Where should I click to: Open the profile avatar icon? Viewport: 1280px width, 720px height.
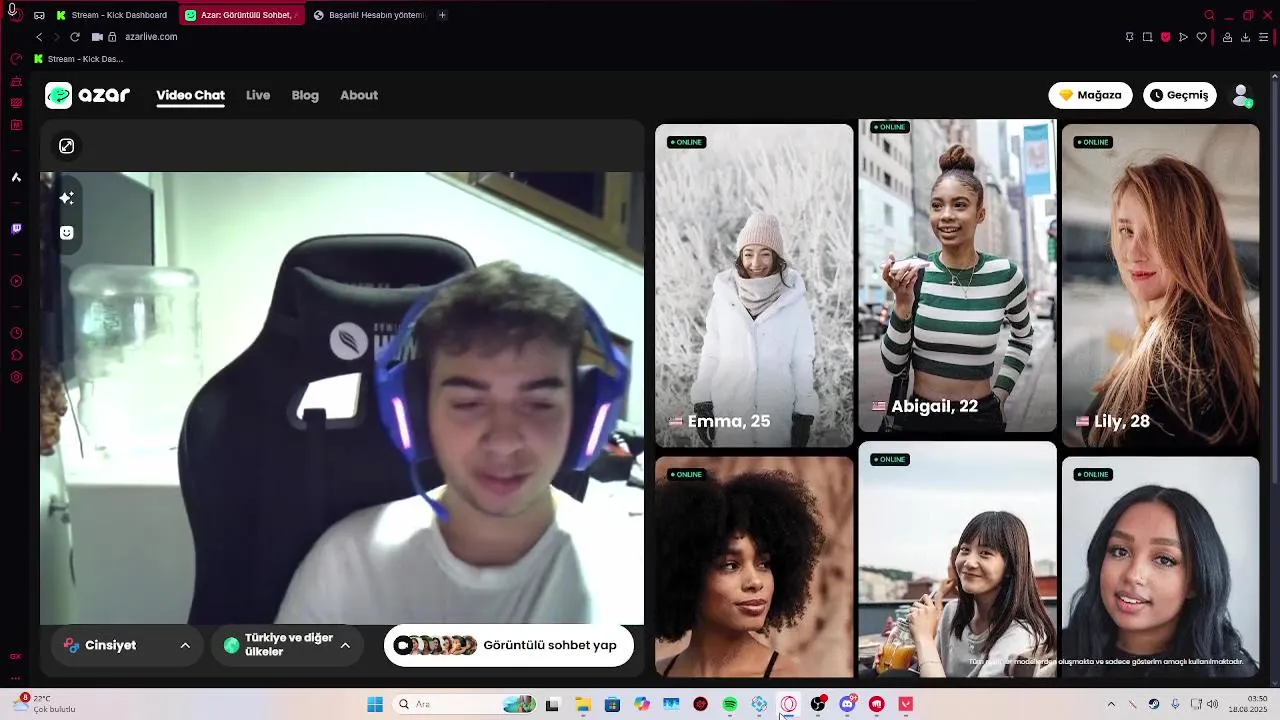coord(1242,95)
